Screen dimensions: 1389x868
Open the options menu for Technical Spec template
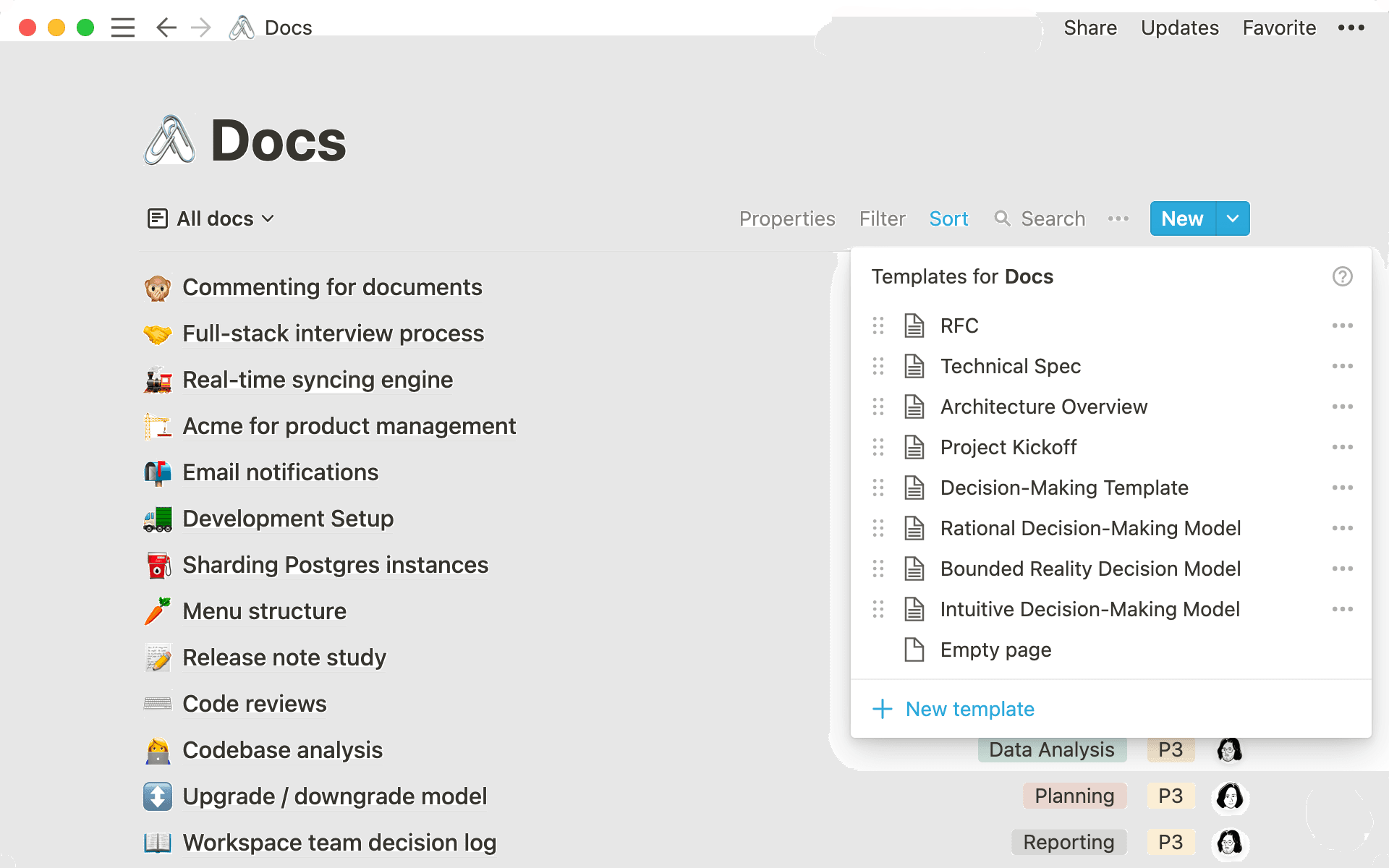tap(1343, 366)
